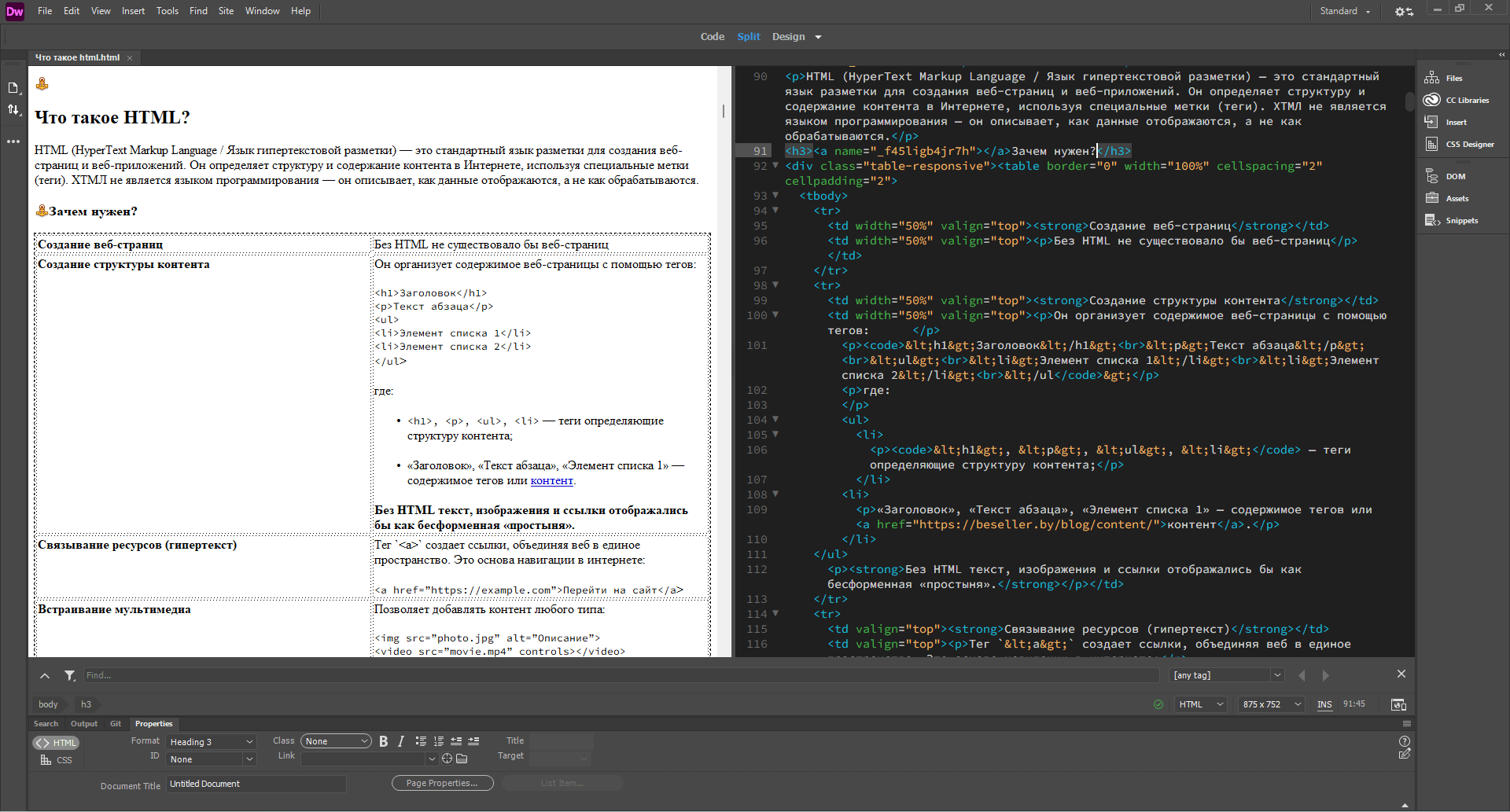Open the view options arrow beside Design
1510x812 pixels.
pos(818,37)
